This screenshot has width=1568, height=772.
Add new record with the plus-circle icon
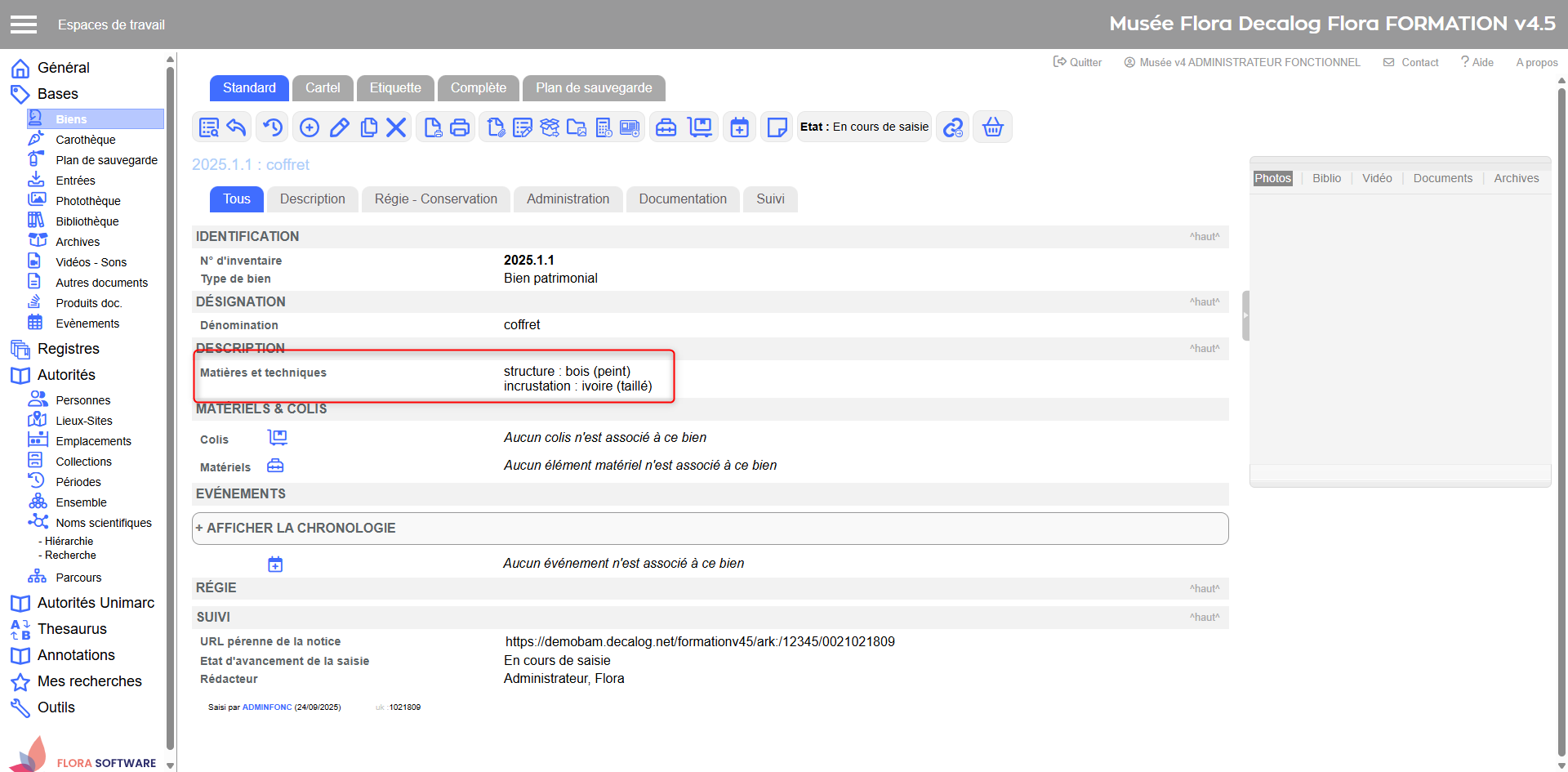click(x=310, y=127)
